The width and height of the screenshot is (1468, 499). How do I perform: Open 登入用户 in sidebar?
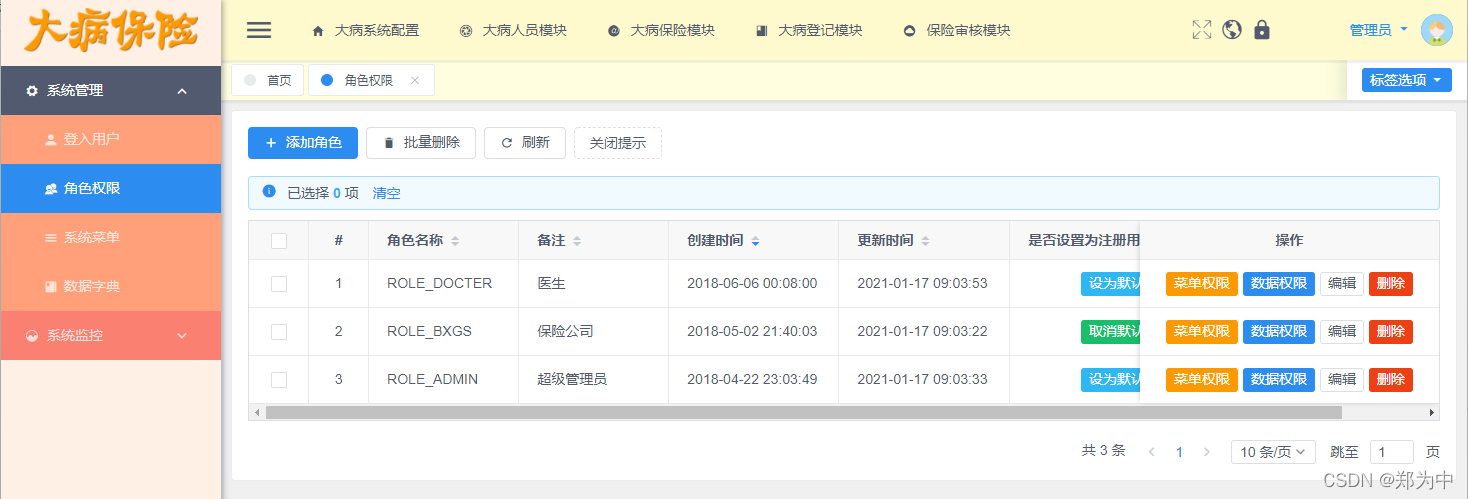pos(110,139)
